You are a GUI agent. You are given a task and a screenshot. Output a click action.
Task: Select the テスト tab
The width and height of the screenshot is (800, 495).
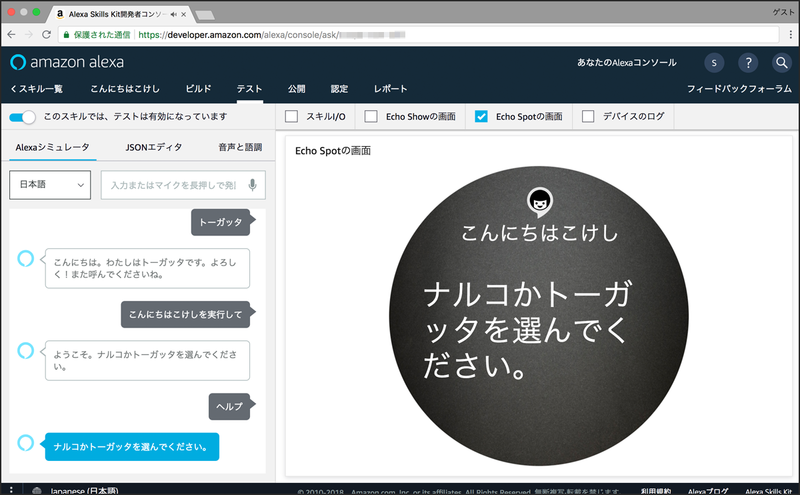point(249,89)
